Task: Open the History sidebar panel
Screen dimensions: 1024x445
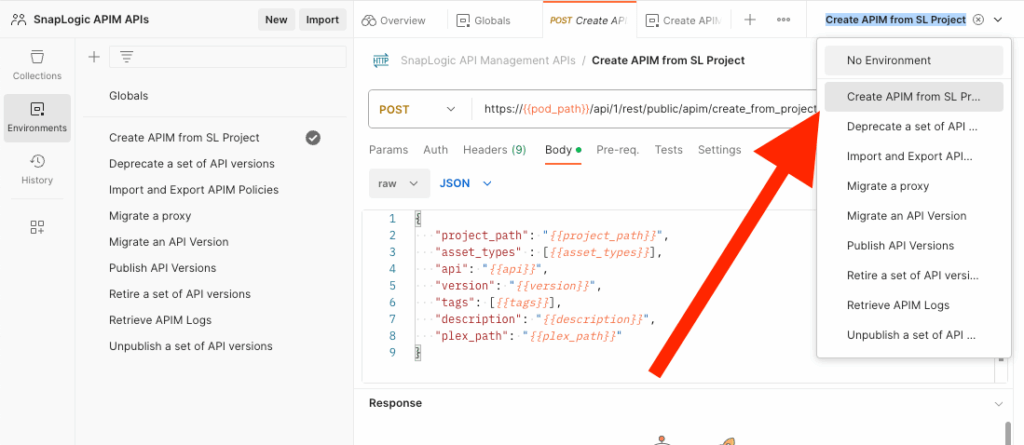Action: [x=37, y=168]
